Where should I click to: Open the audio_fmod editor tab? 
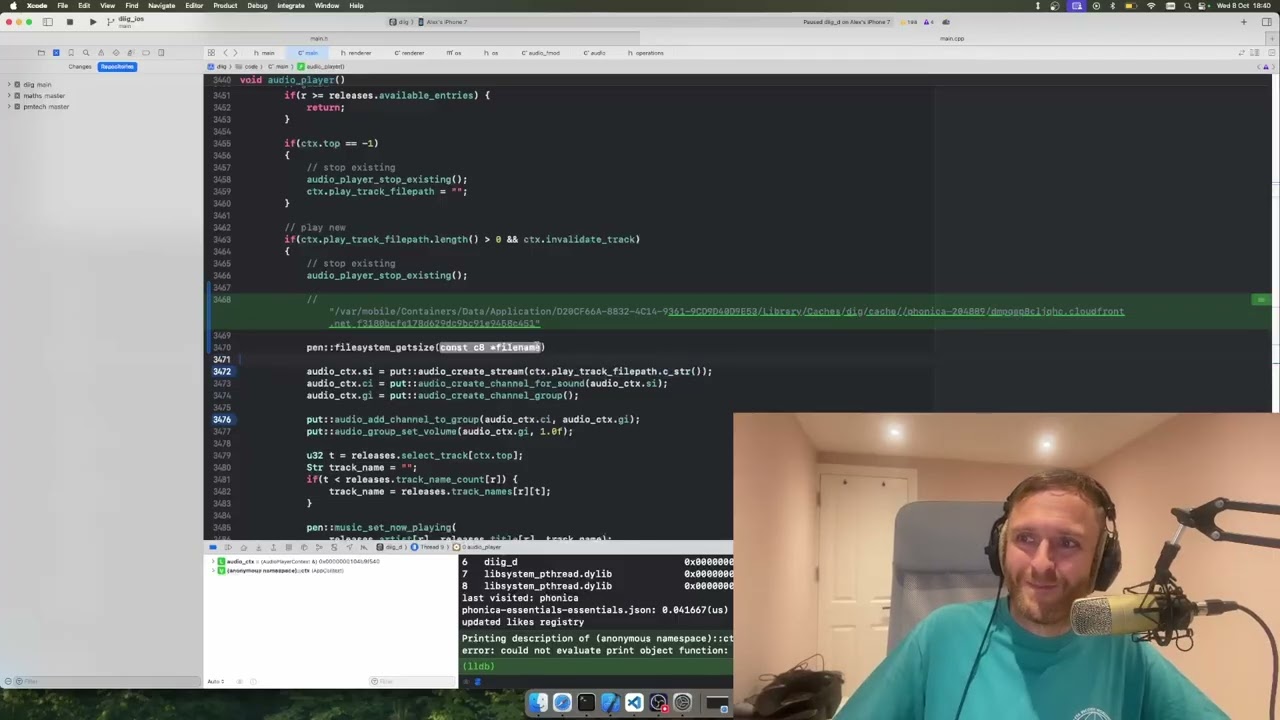[x=541, y=52]
